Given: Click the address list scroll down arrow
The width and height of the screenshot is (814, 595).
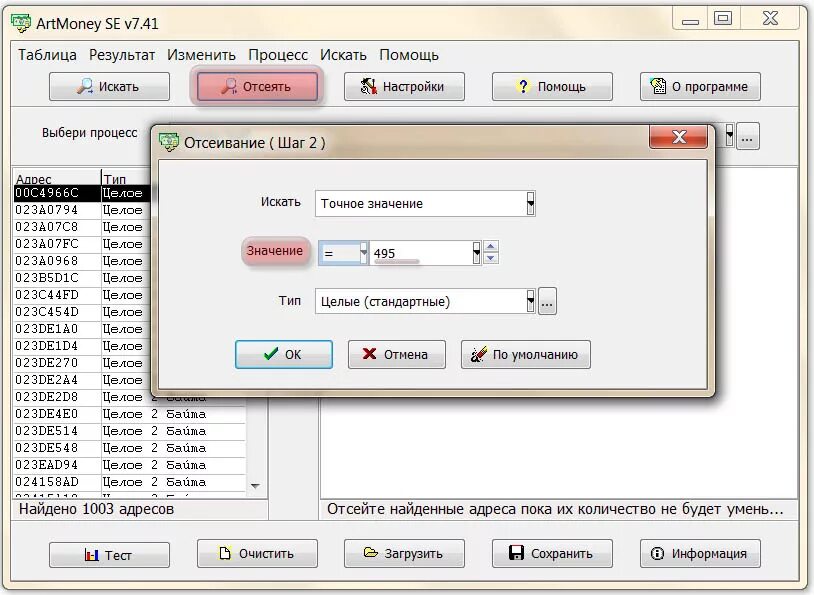Looking at the screenshot, I should tap(255, 486).
